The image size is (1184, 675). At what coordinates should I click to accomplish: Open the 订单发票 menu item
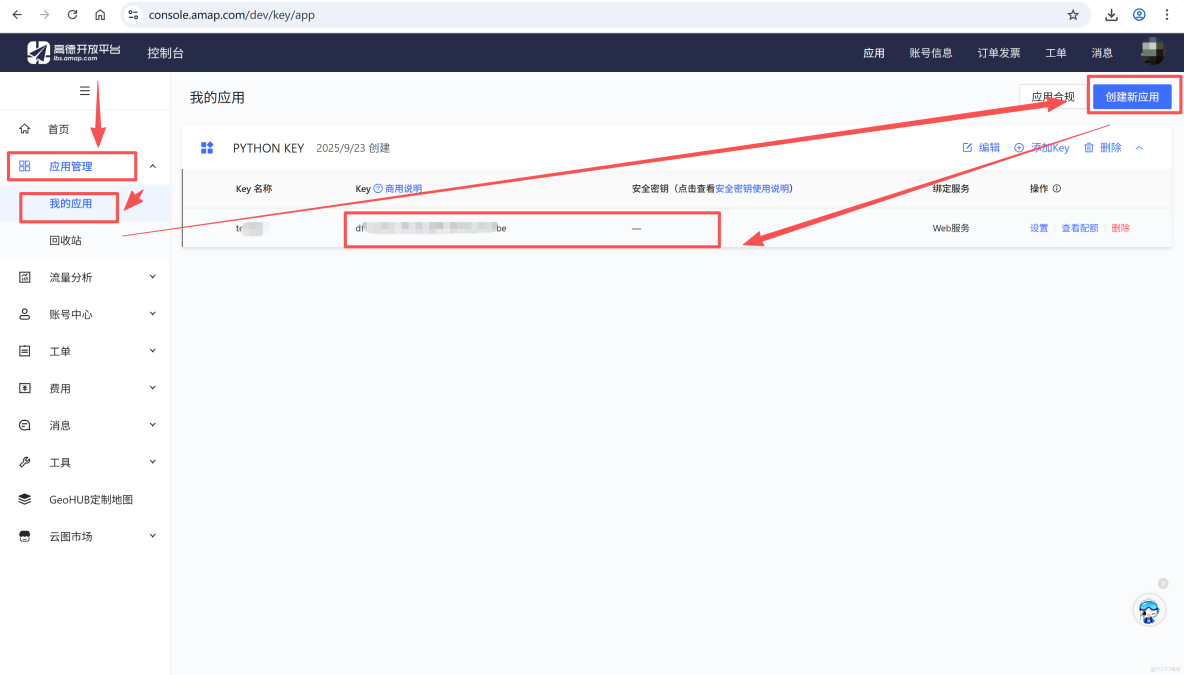[997, 52]
